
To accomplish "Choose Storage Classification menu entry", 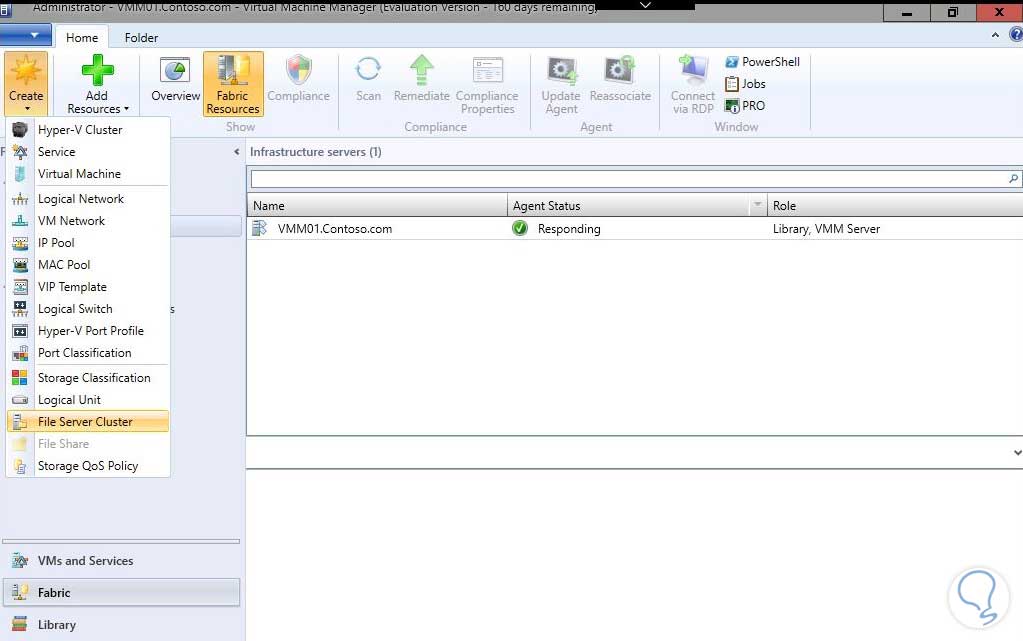I will click(x=88, y=378).
